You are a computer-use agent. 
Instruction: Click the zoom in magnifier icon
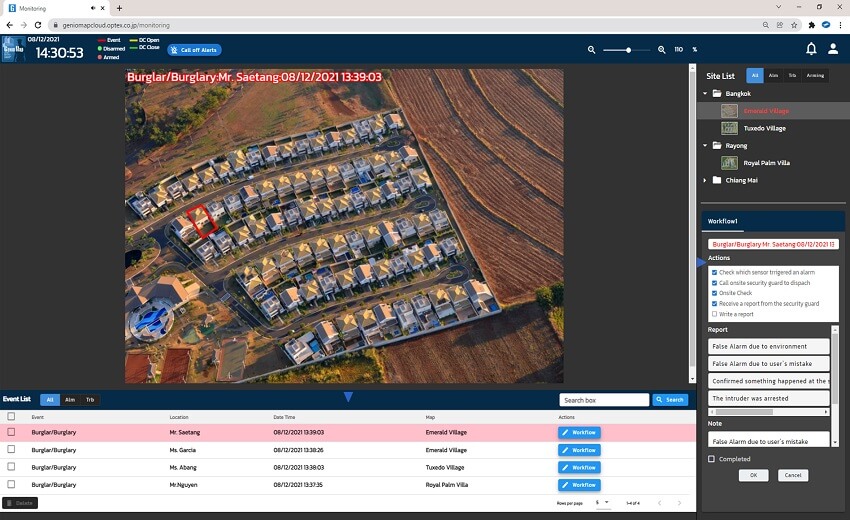661,49
